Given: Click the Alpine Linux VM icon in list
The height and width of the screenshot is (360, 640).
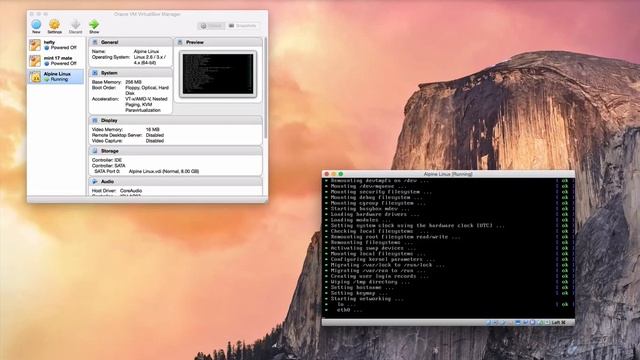Looking at the screenshot, I should (35, 76).
